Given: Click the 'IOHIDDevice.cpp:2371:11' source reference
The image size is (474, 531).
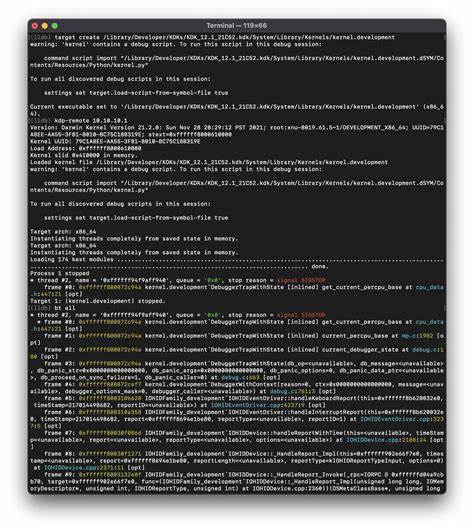Looking at the screenshot, I should [x=84, y=468].
